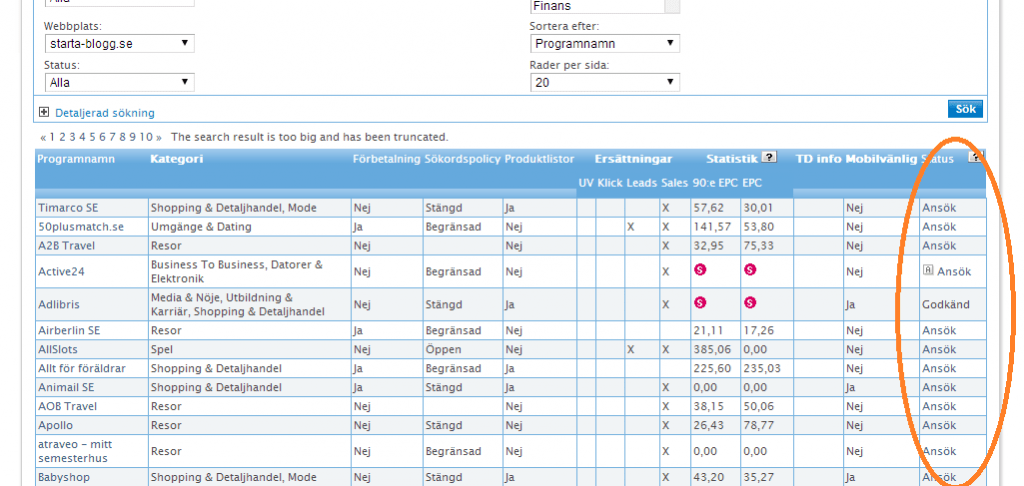
Task: Click the Förbetalning column header
Action: click(x=387, y=159)
